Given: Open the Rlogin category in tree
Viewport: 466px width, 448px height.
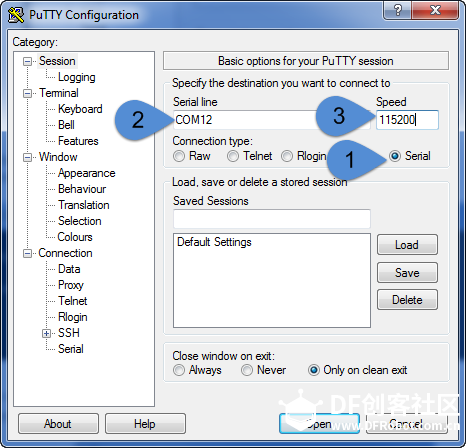Looking at the screenshot, I should pos(73,317).
